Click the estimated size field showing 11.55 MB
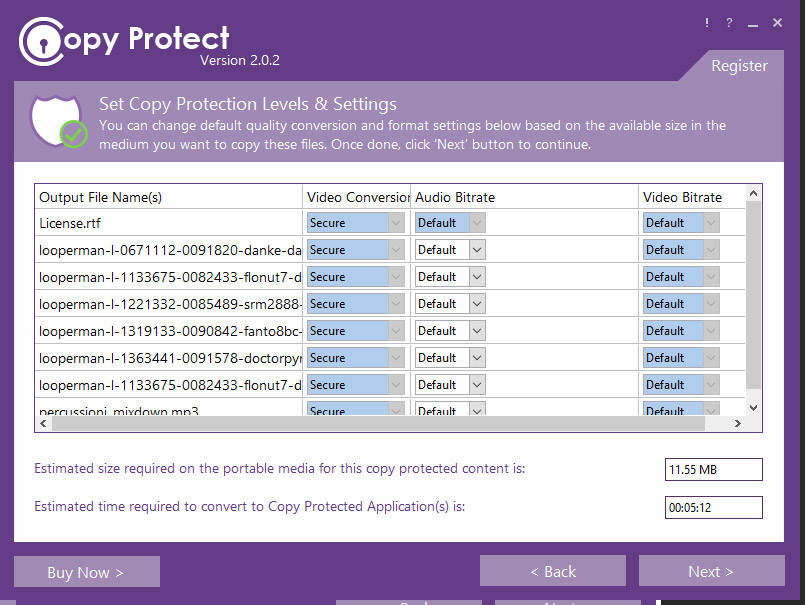The height and width of the screenshot is (605, 805). tap(713, 469)
